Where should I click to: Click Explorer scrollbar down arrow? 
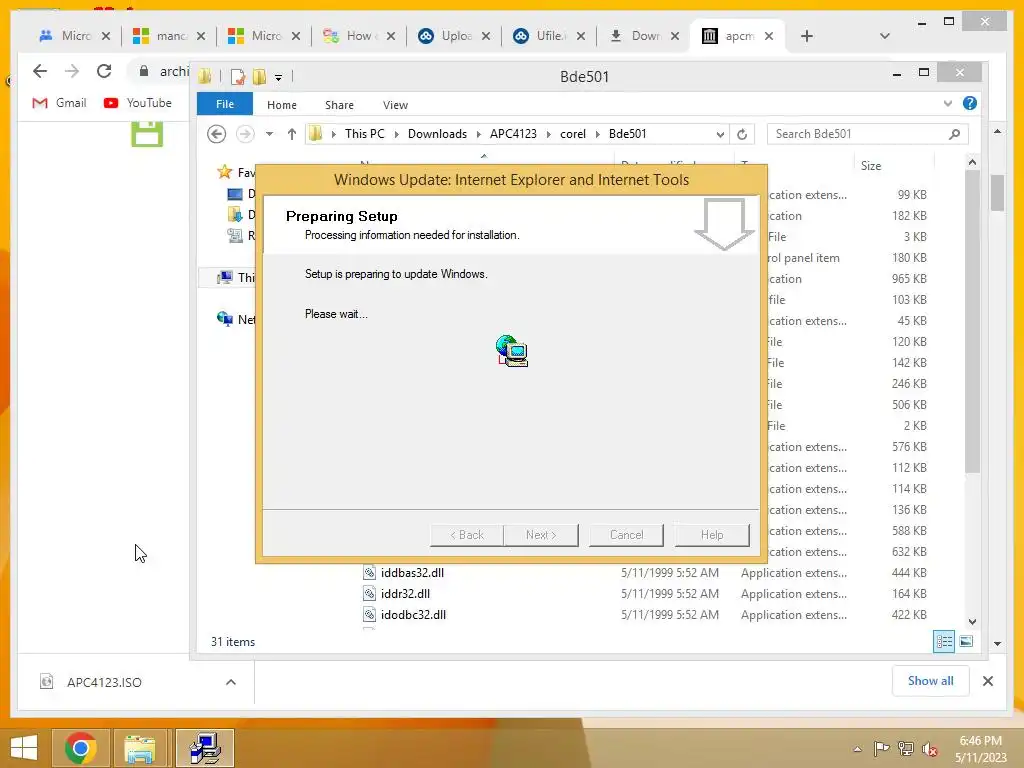[x=972, y=622]
